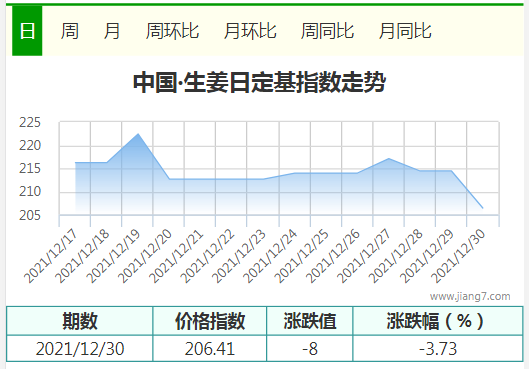The width and height of the screenshot is (529, 369).
Task: Click the 210 y-axis label
Action: pyautogui.click(x=30, y=192)
